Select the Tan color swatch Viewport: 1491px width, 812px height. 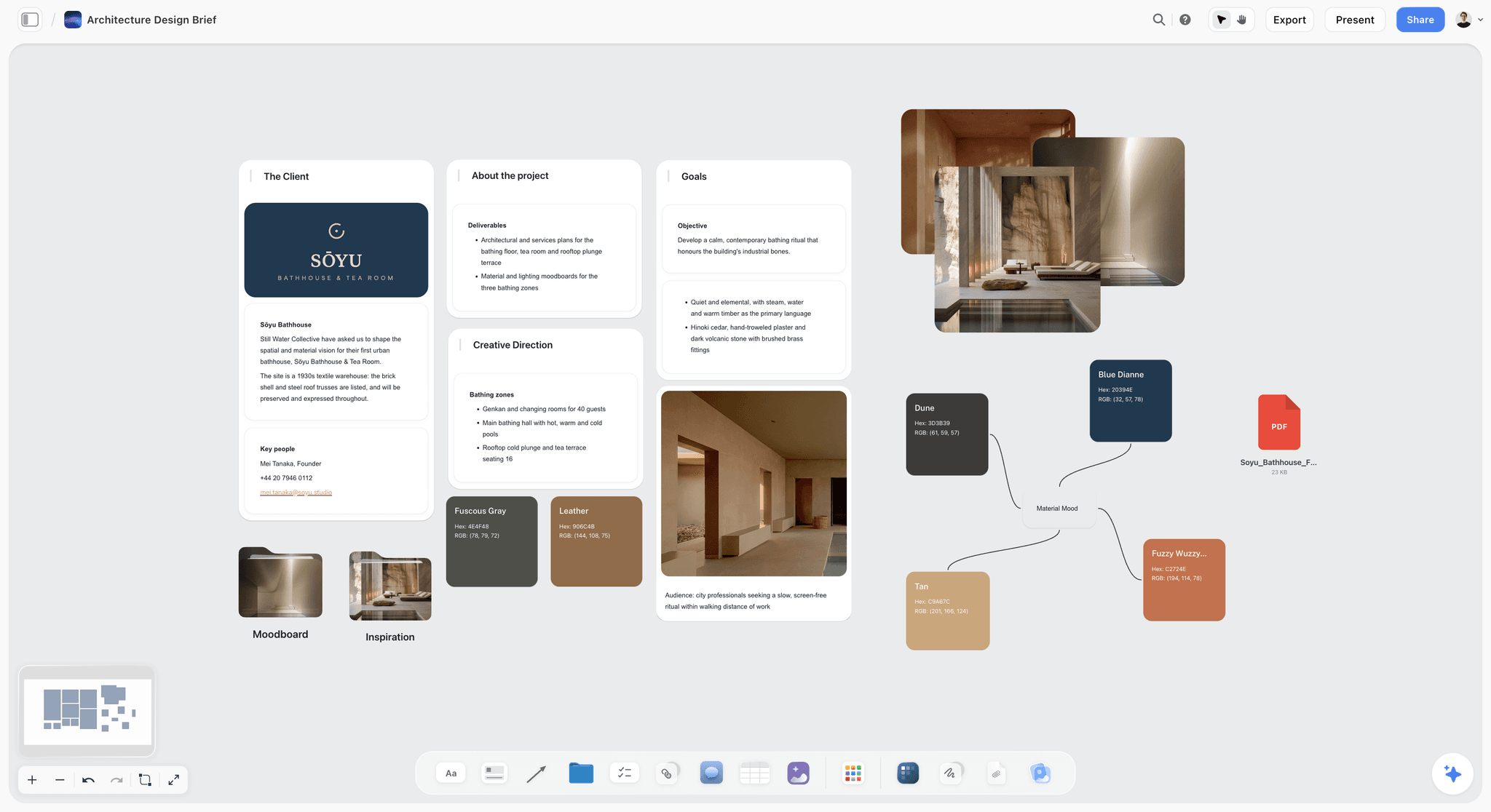coord(948,610)
